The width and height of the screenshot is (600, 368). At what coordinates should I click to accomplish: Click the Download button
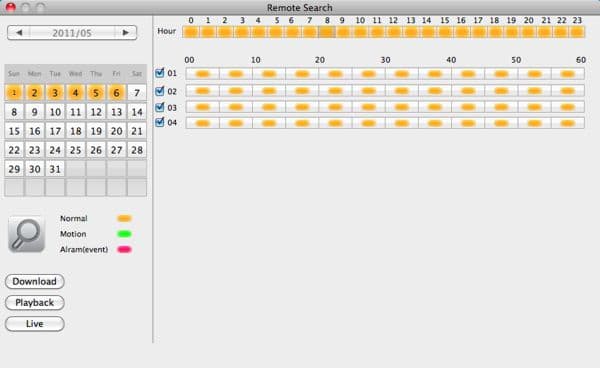(34, 282)
